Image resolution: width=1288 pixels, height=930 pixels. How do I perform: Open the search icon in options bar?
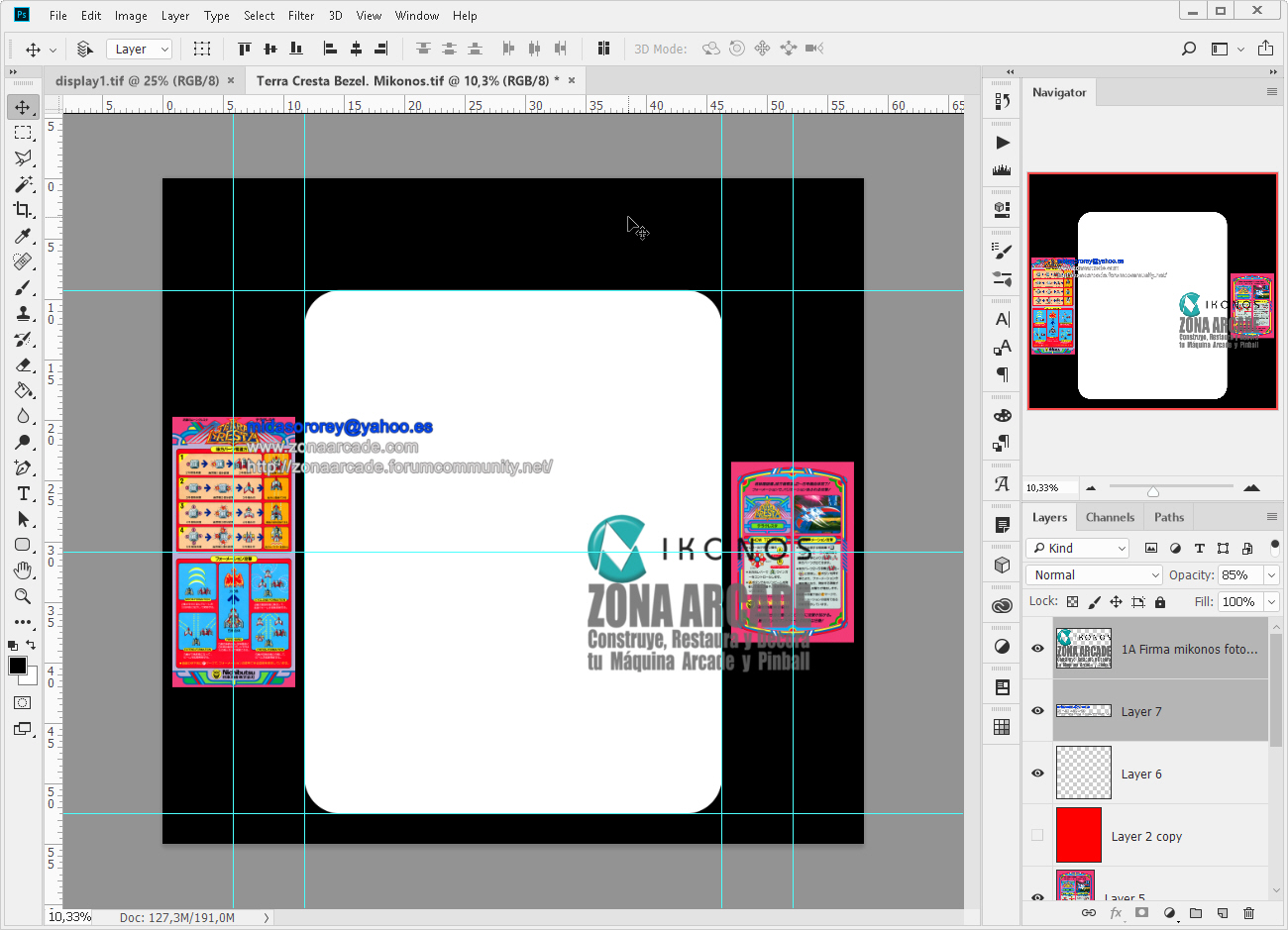coord(1189,49)
